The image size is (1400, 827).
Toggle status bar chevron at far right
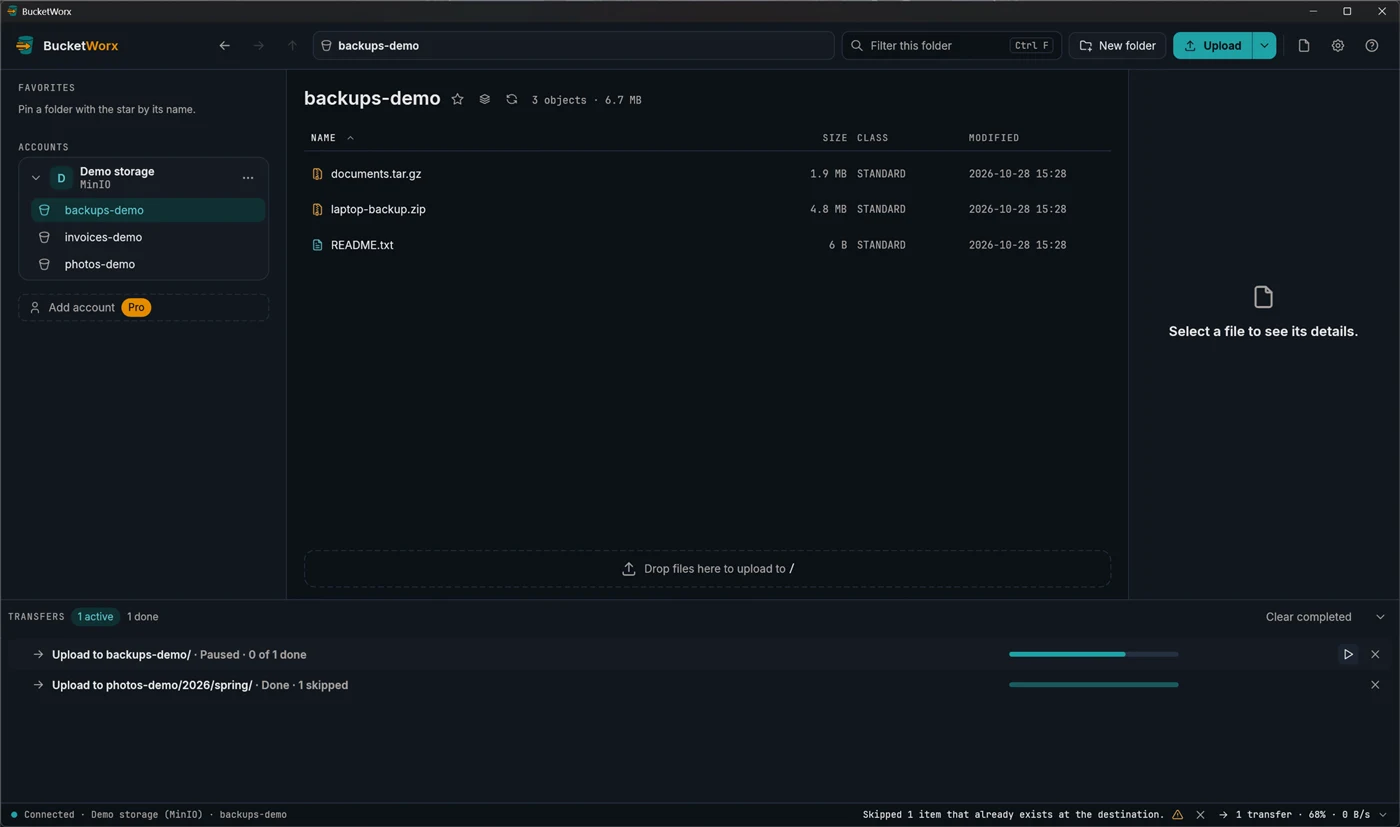click(x=1383, y=815)
